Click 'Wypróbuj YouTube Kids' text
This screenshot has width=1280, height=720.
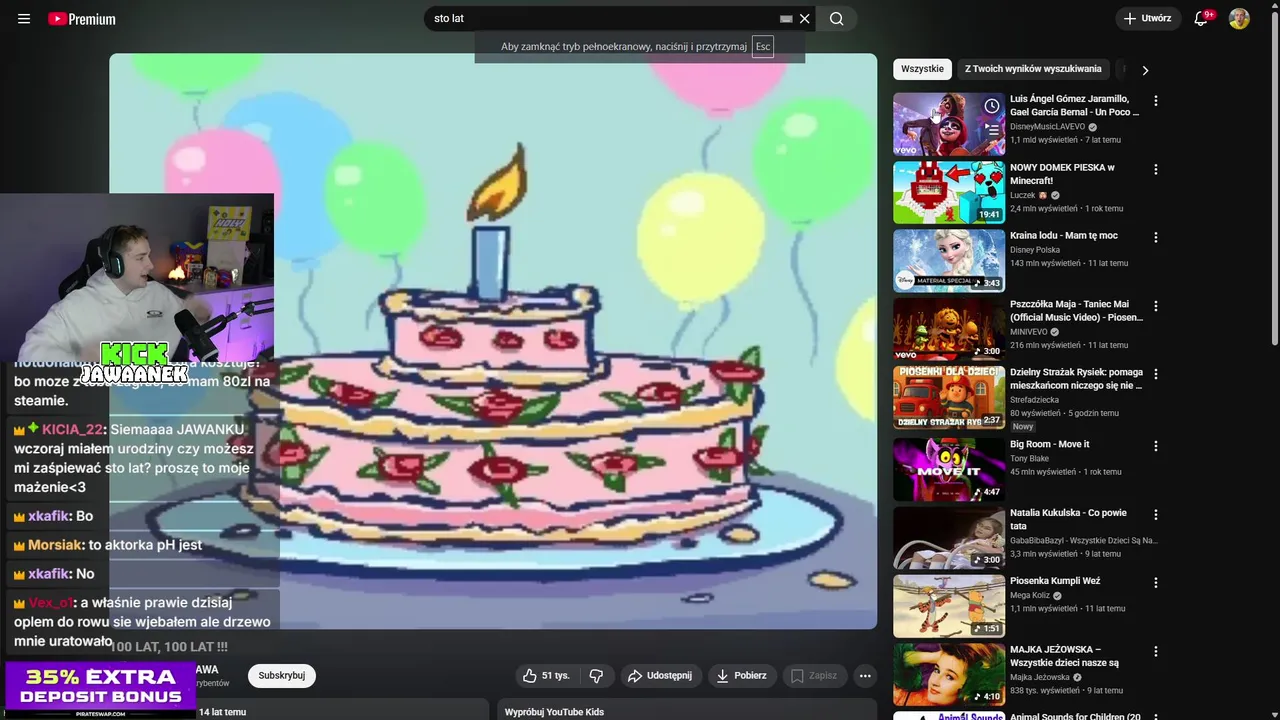coord(554,712)
